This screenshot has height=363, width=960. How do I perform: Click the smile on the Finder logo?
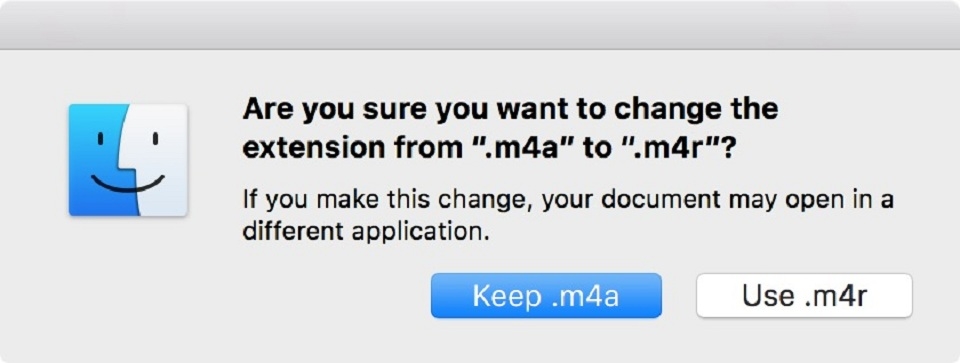(128, 184)
